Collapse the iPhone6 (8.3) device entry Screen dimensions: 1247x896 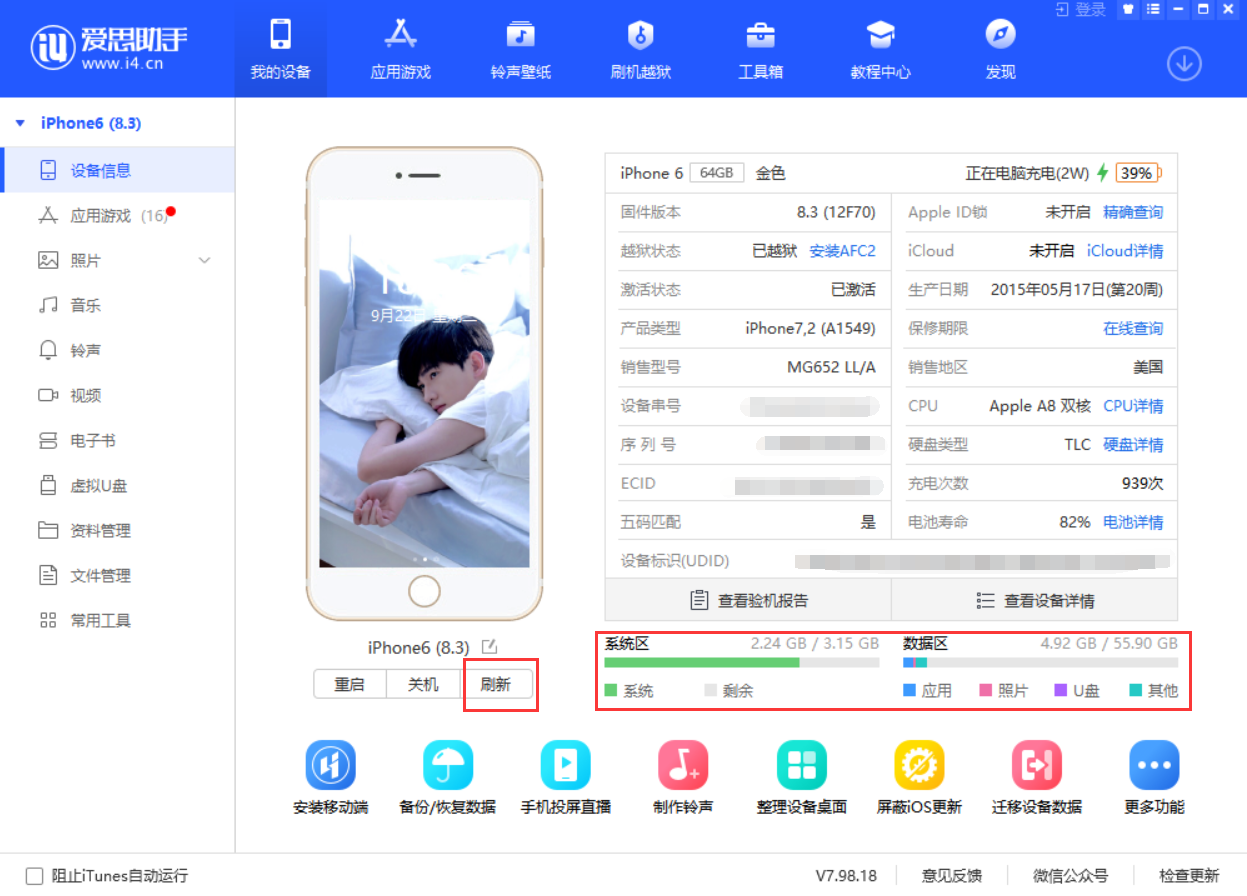click(22, 122)
